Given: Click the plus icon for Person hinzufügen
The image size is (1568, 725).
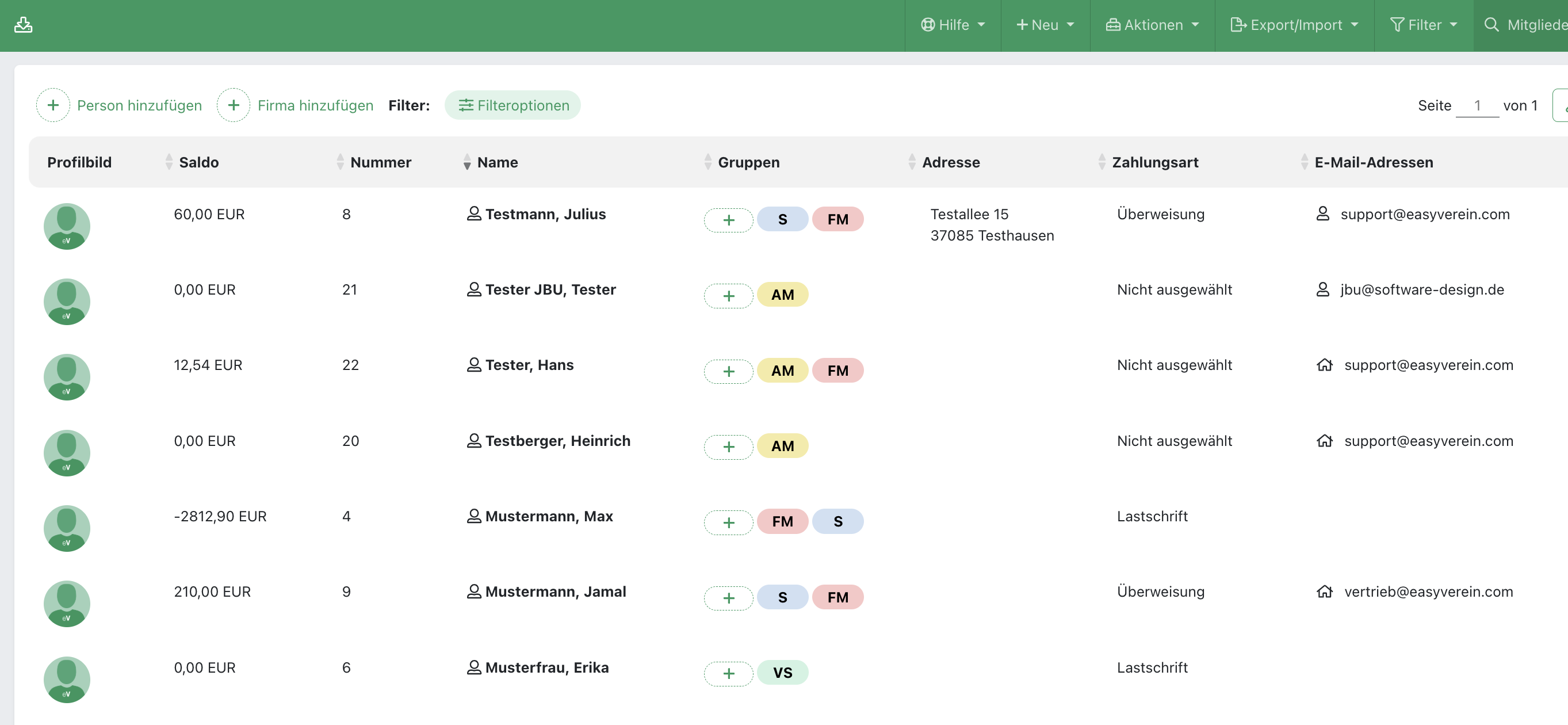Looking at the screenshot, I should pos(53,105).
